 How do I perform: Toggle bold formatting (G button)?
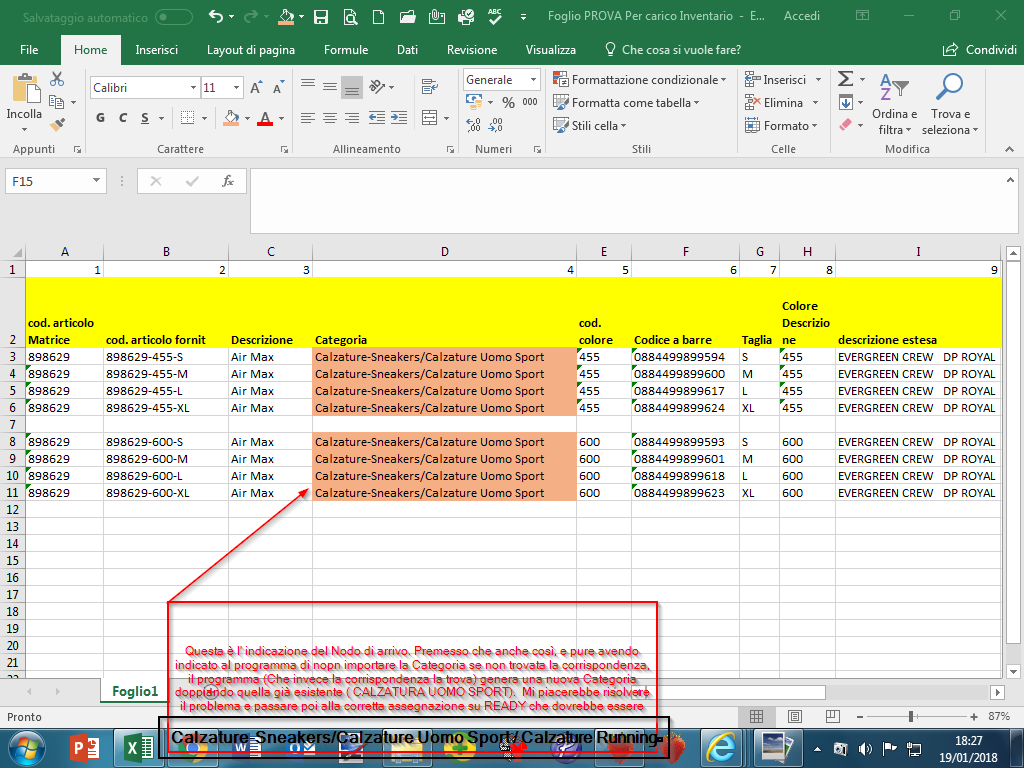101,118
